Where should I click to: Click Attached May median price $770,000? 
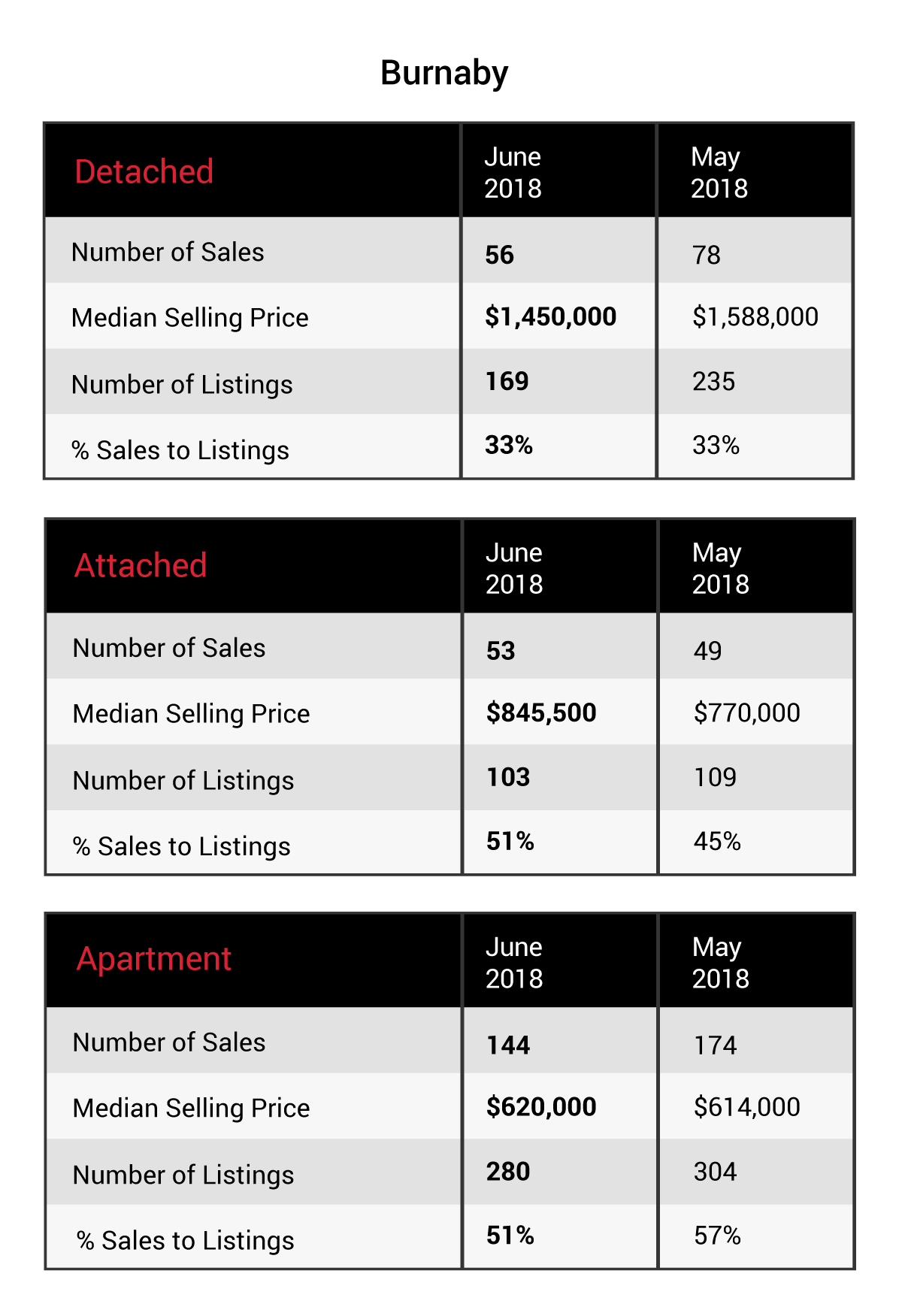pyautogui.click(x=746, y=712)
